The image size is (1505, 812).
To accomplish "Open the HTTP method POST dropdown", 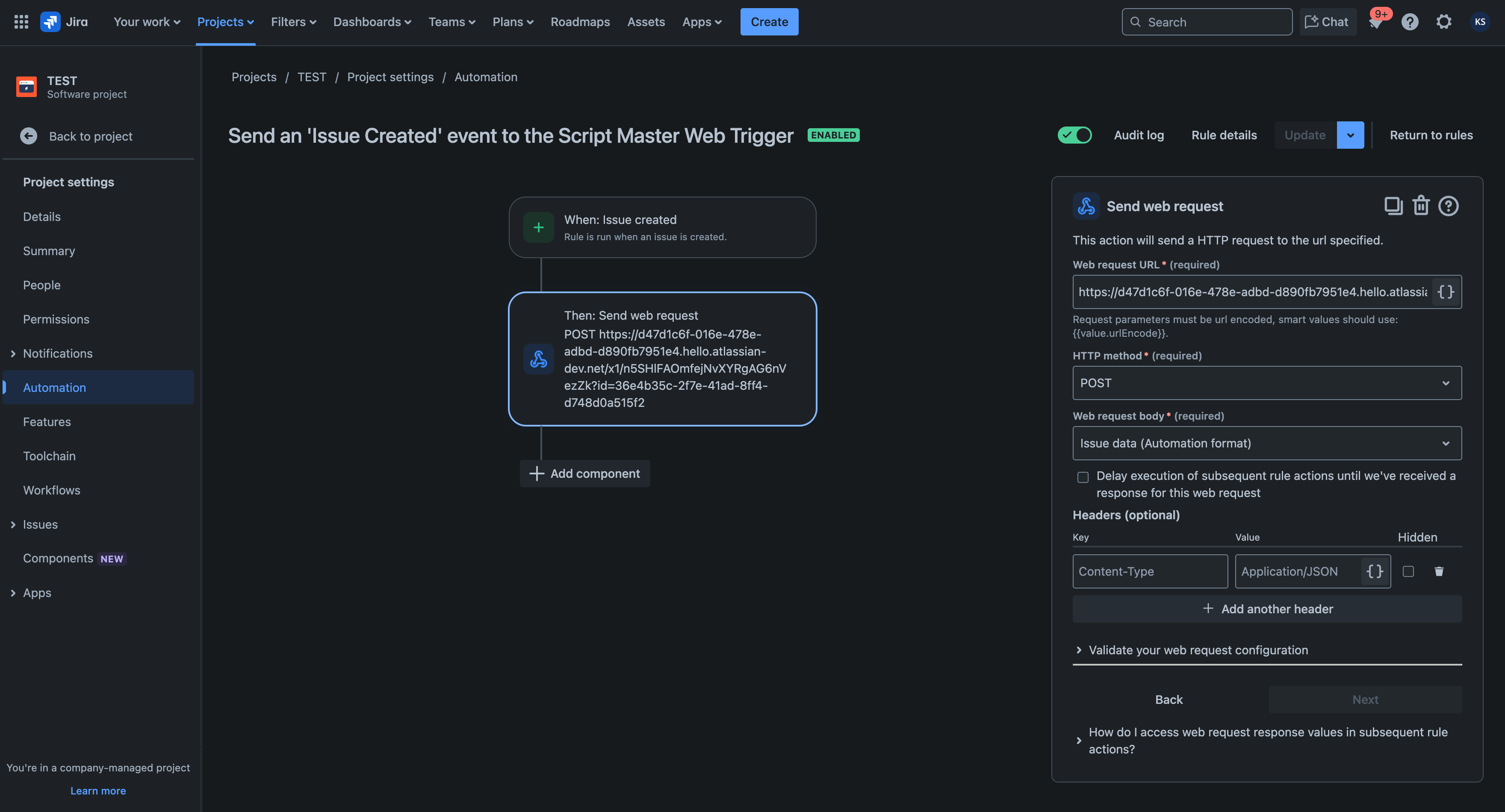I will click(x=1266, y=383).
